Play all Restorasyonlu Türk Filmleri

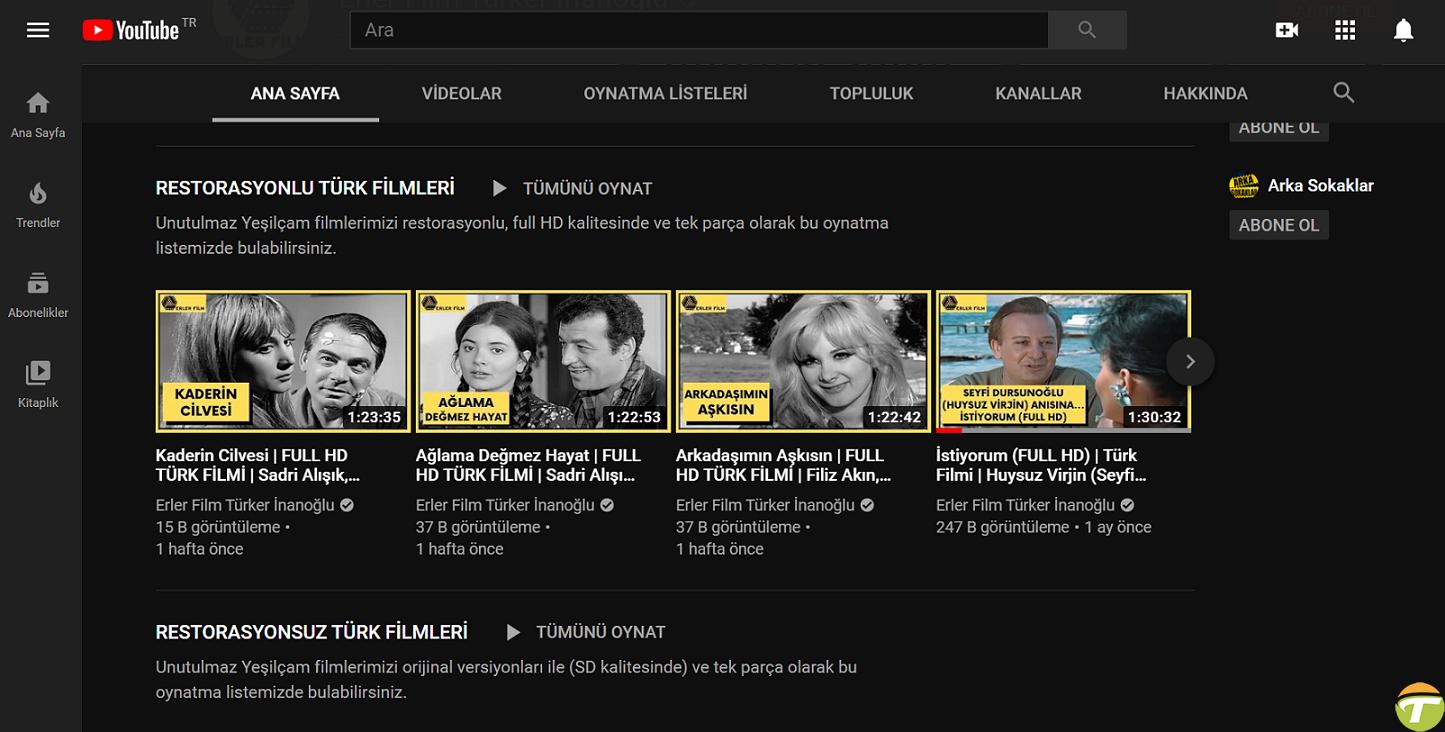[572, 188]
